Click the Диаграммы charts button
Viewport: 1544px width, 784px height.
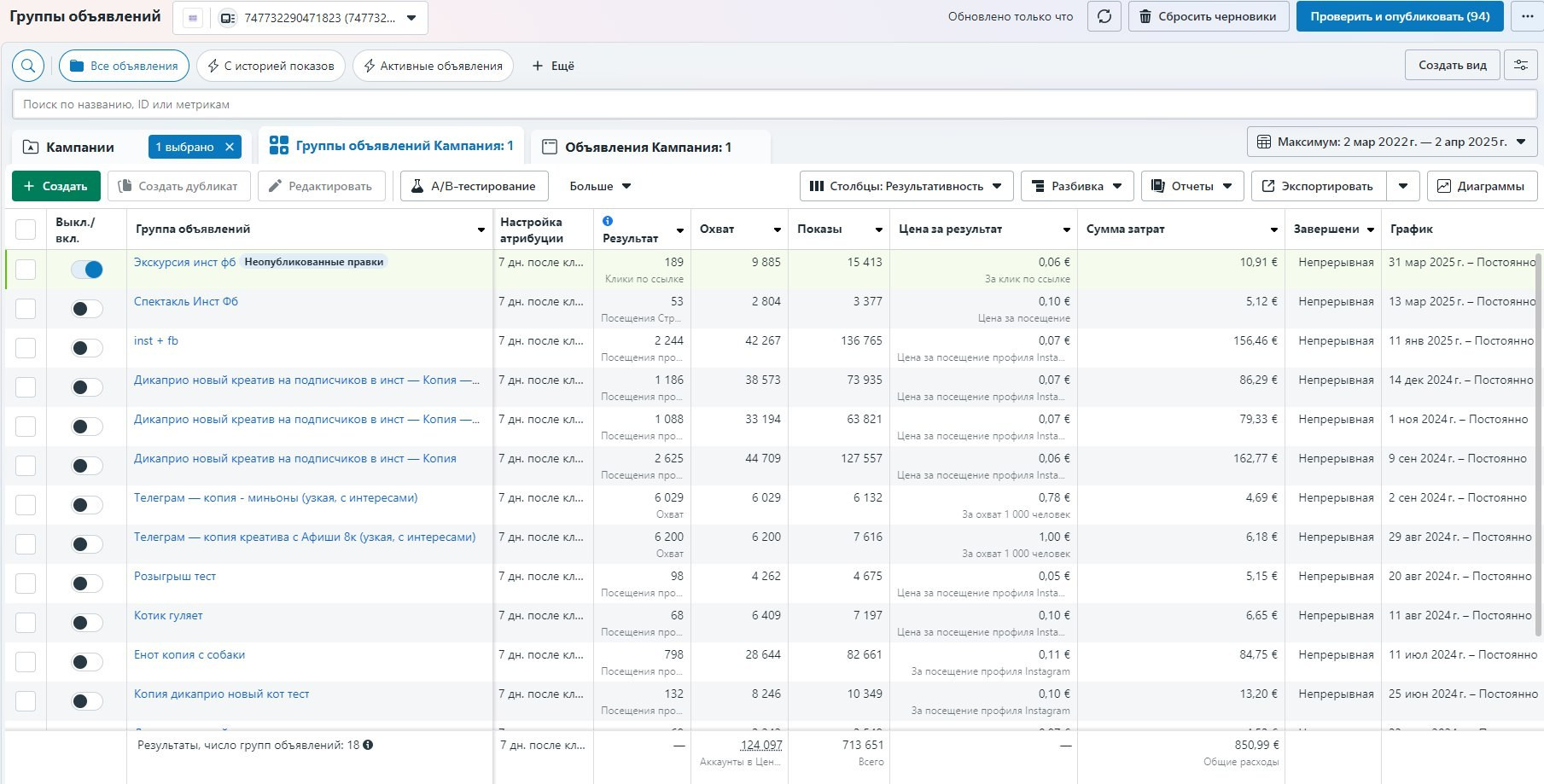(x=1481, y=186)
